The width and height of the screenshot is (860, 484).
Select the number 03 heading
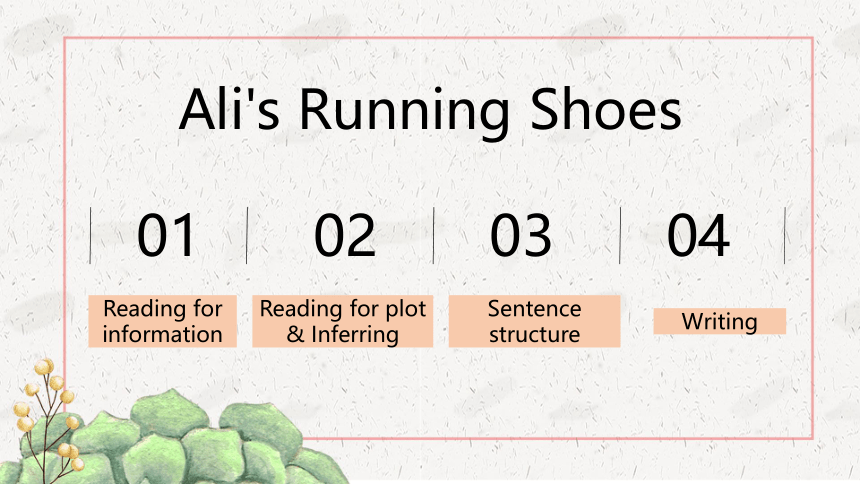pos(520,235)
